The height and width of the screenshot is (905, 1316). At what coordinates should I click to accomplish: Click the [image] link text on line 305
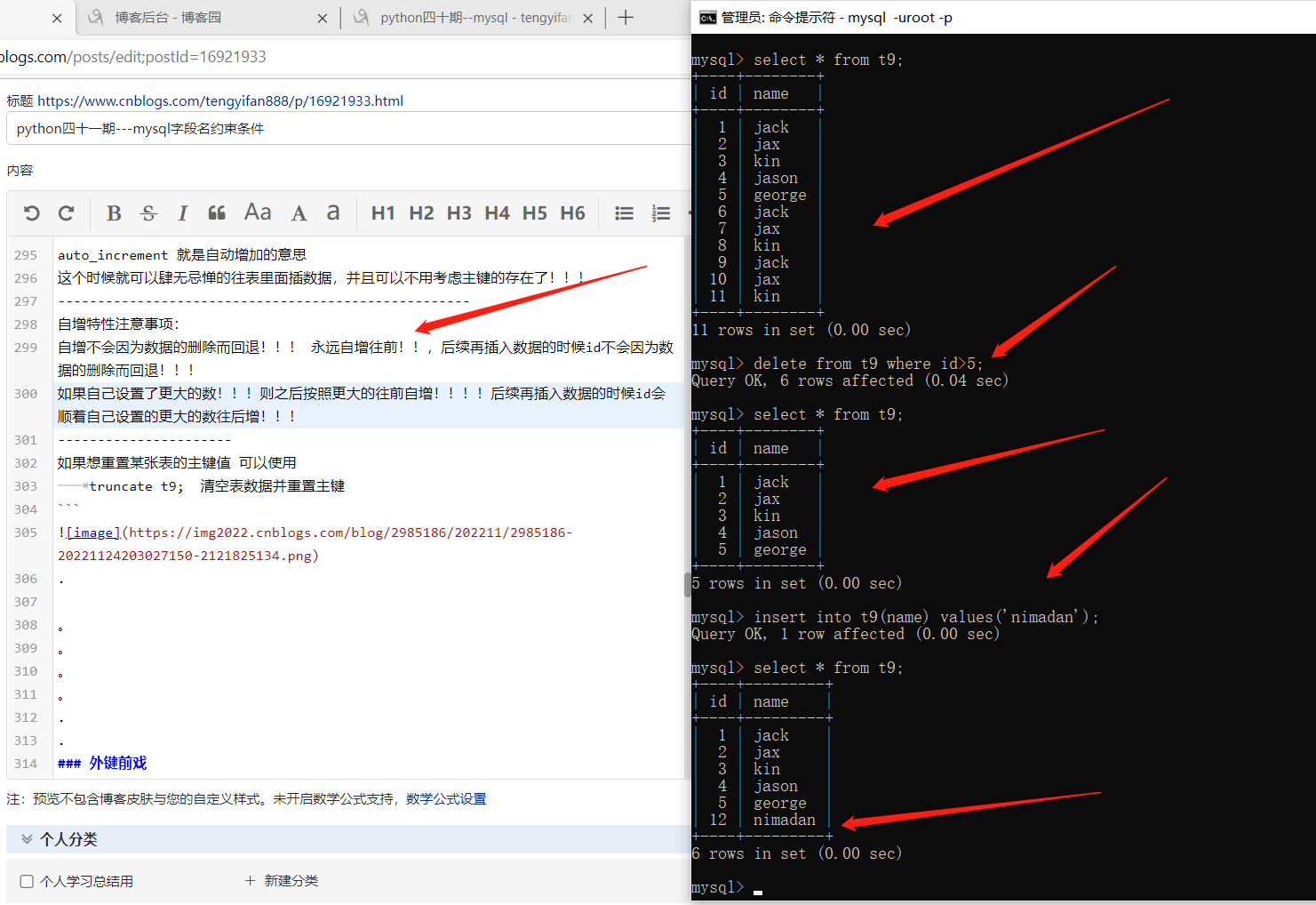[93, 533]
